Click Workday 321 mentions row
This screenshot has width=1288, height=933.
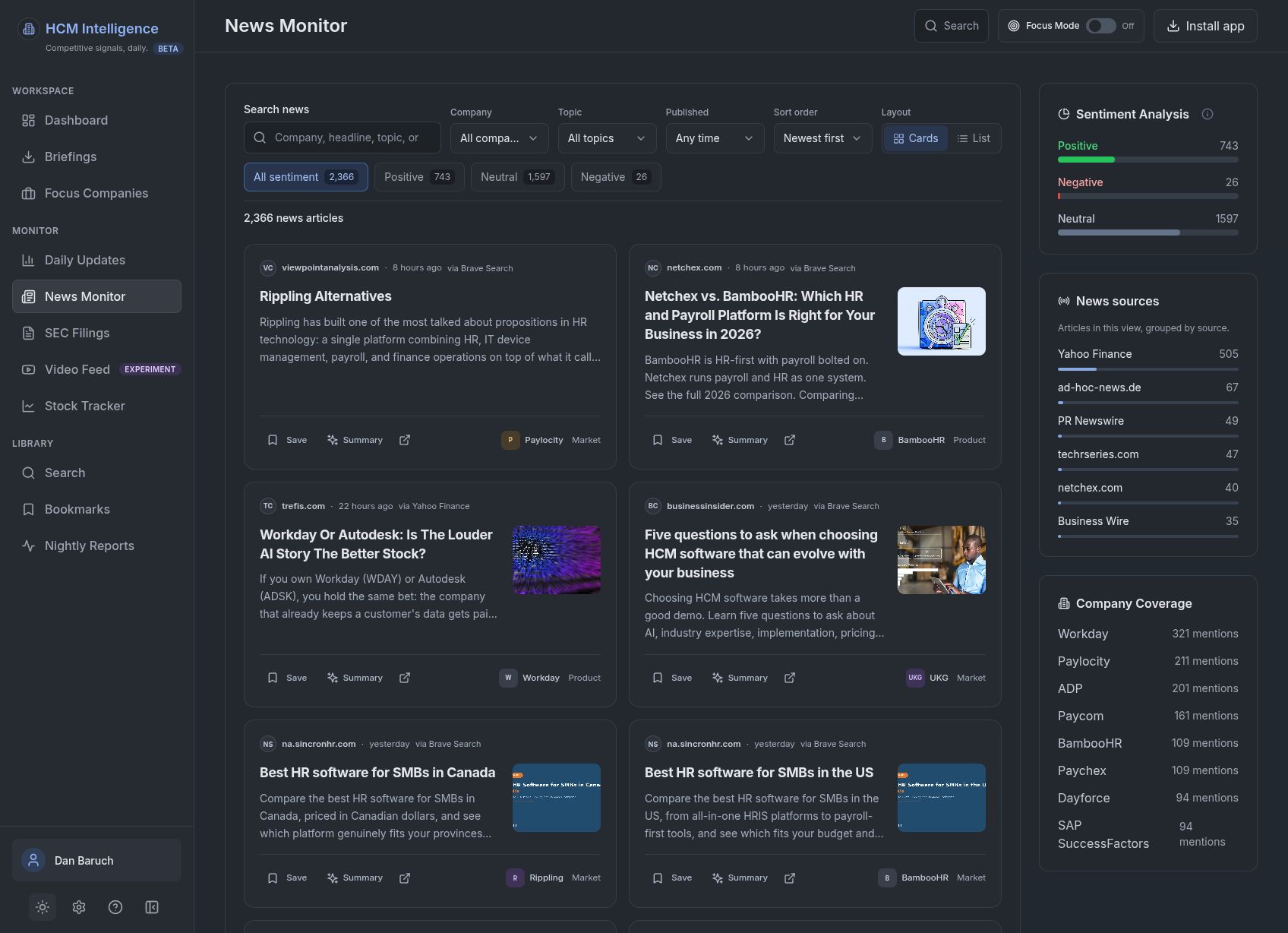(x=1148, y=634)
